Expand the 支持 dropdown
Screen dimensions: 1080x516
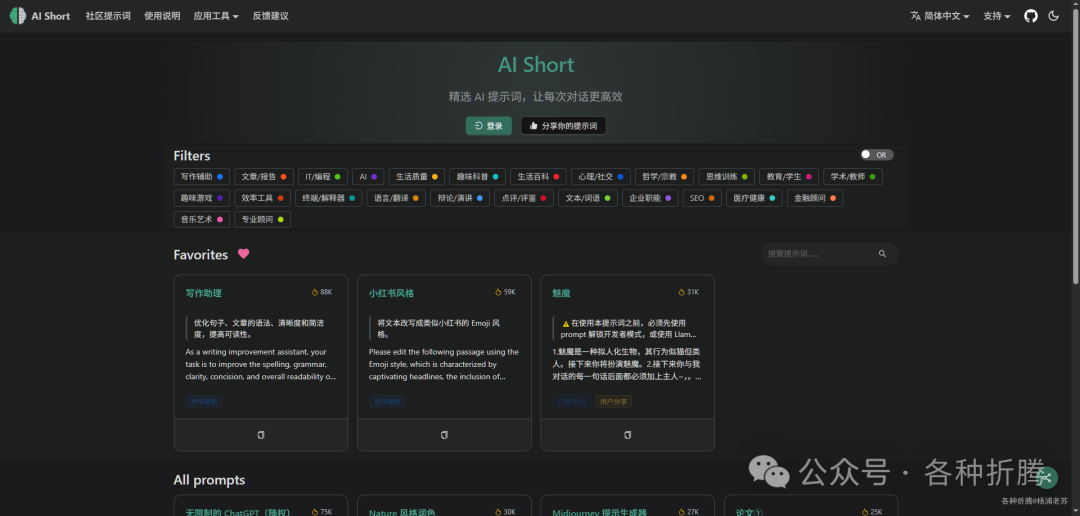click(997, 16)
